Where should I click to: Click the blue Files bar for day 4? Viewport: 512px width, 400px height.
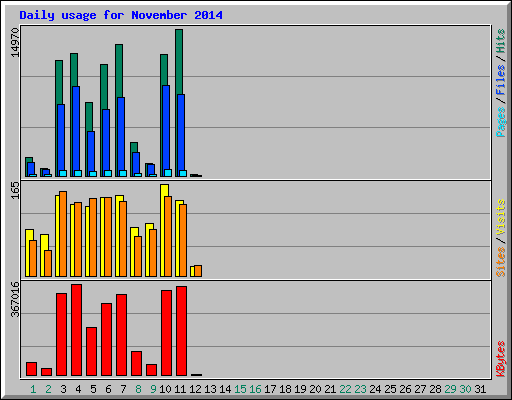tap(76, 131)
